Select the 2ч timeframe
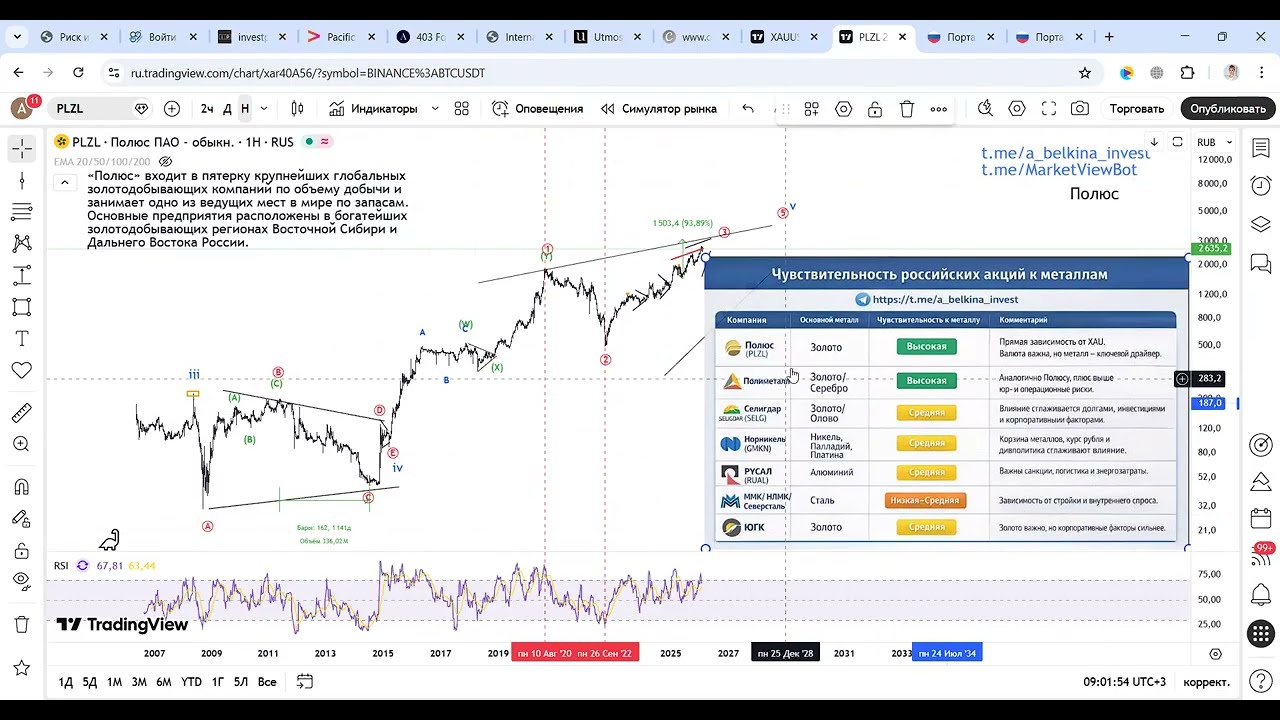This screenshot has height=720, width=1280. click(x=207, y=108)
